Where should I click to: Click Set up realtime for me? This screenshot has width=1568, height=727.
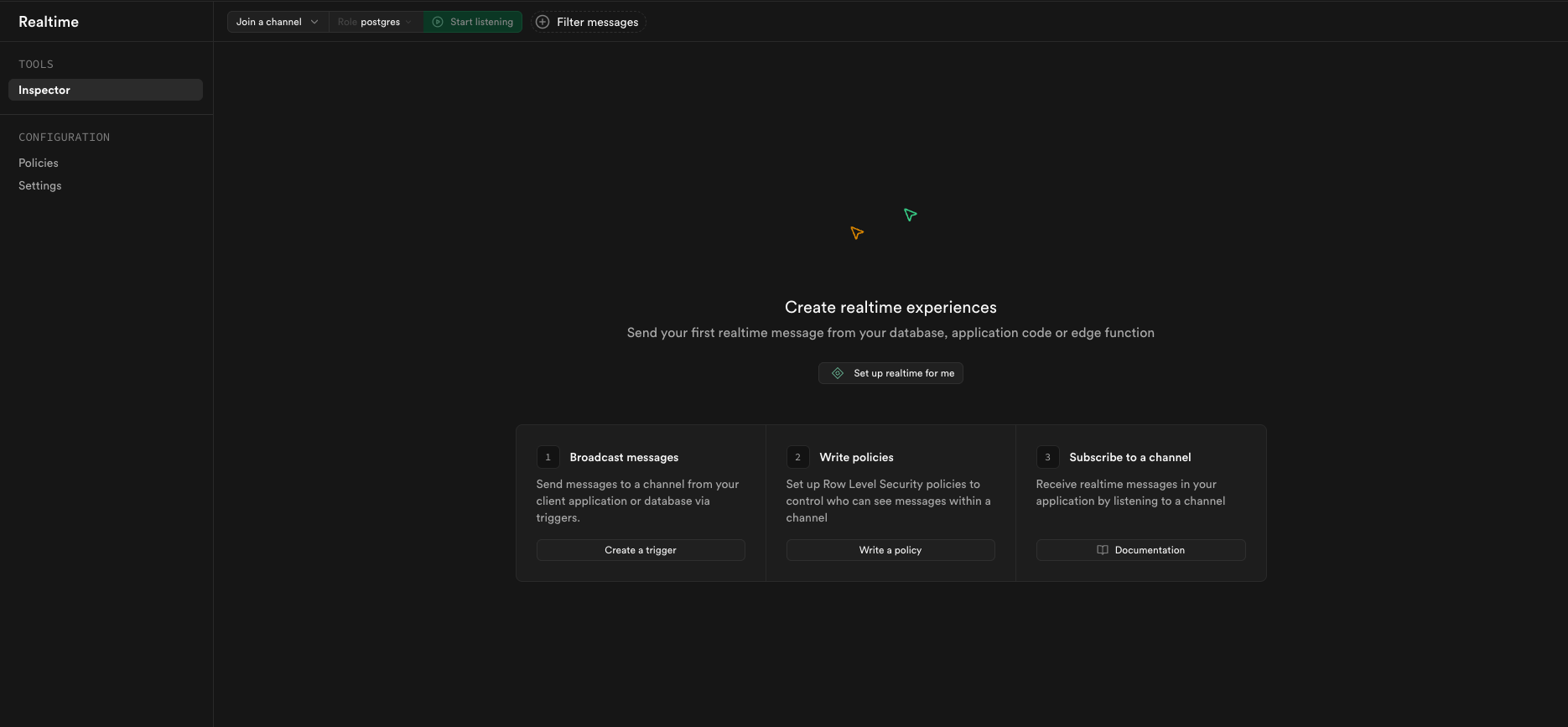coord(890,373)
